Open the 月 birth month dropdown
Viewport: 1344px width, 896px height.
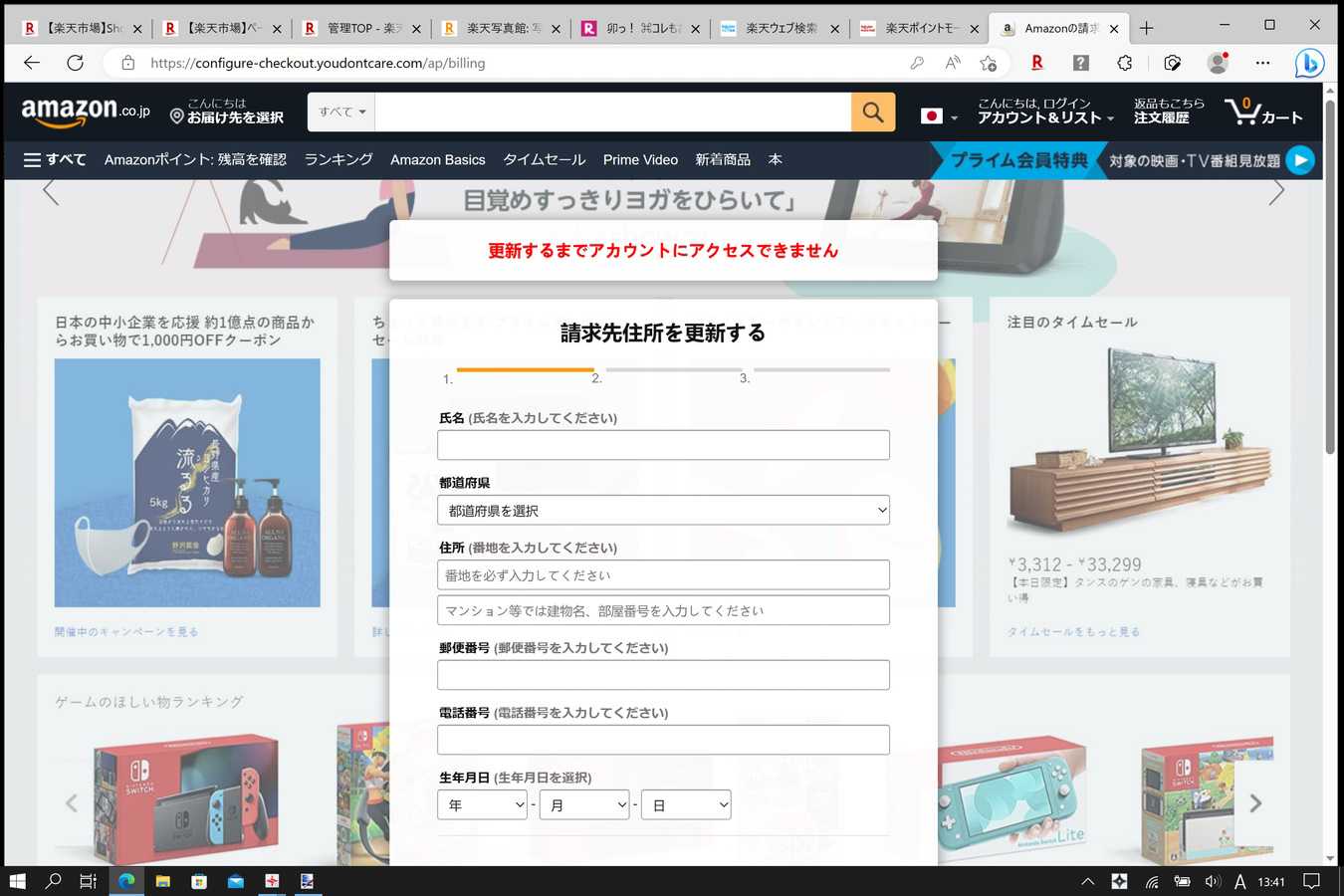(x=584, y=805)
